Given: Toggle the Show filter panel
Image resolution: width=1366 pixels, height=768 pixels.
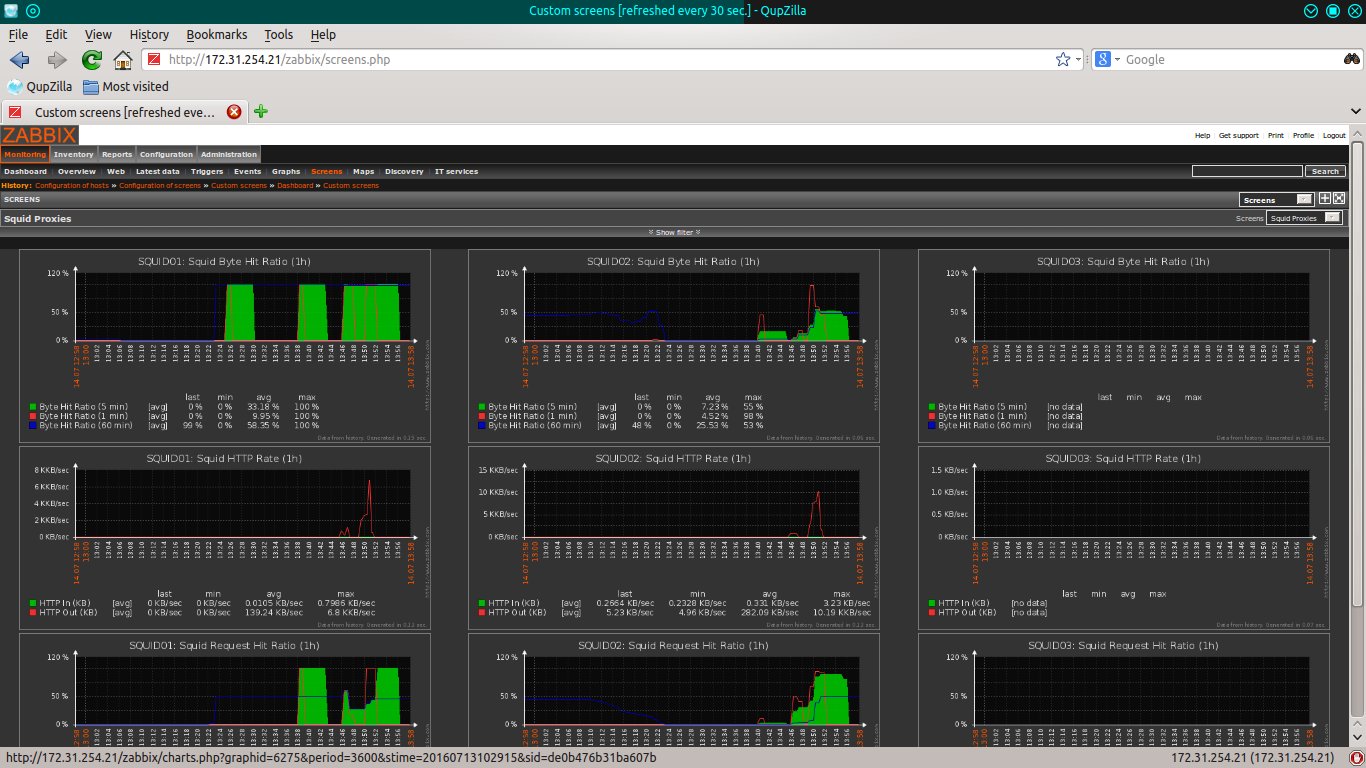Looking at the screenshot, I should [673, 232].
